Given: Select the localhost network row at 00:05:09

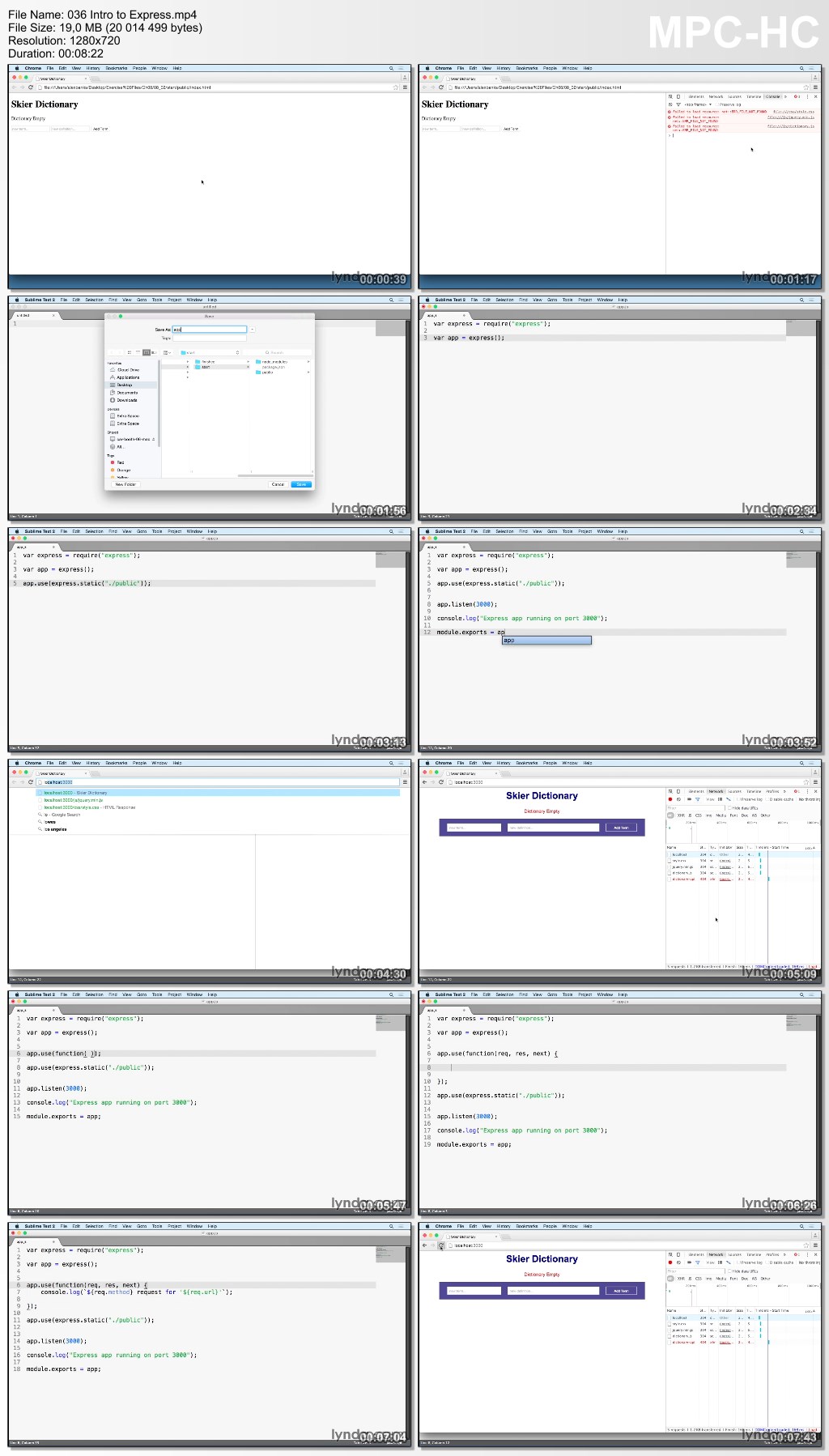Looking at the screenshot, I should [742, 854].
